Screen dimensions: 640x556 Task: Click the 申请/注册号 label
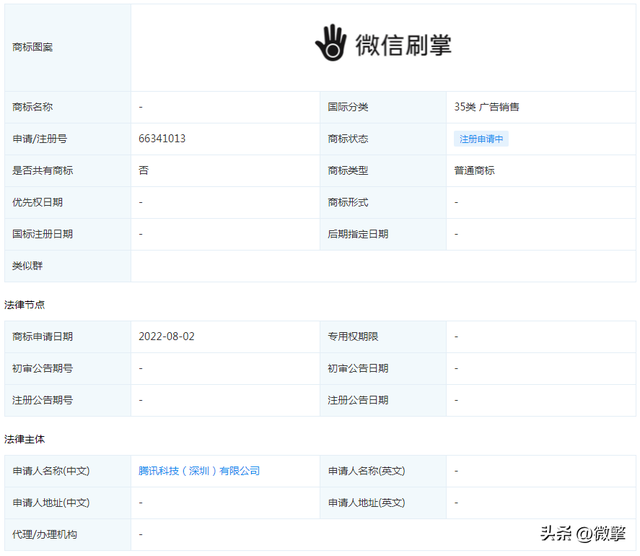click(x=40, y=139)
